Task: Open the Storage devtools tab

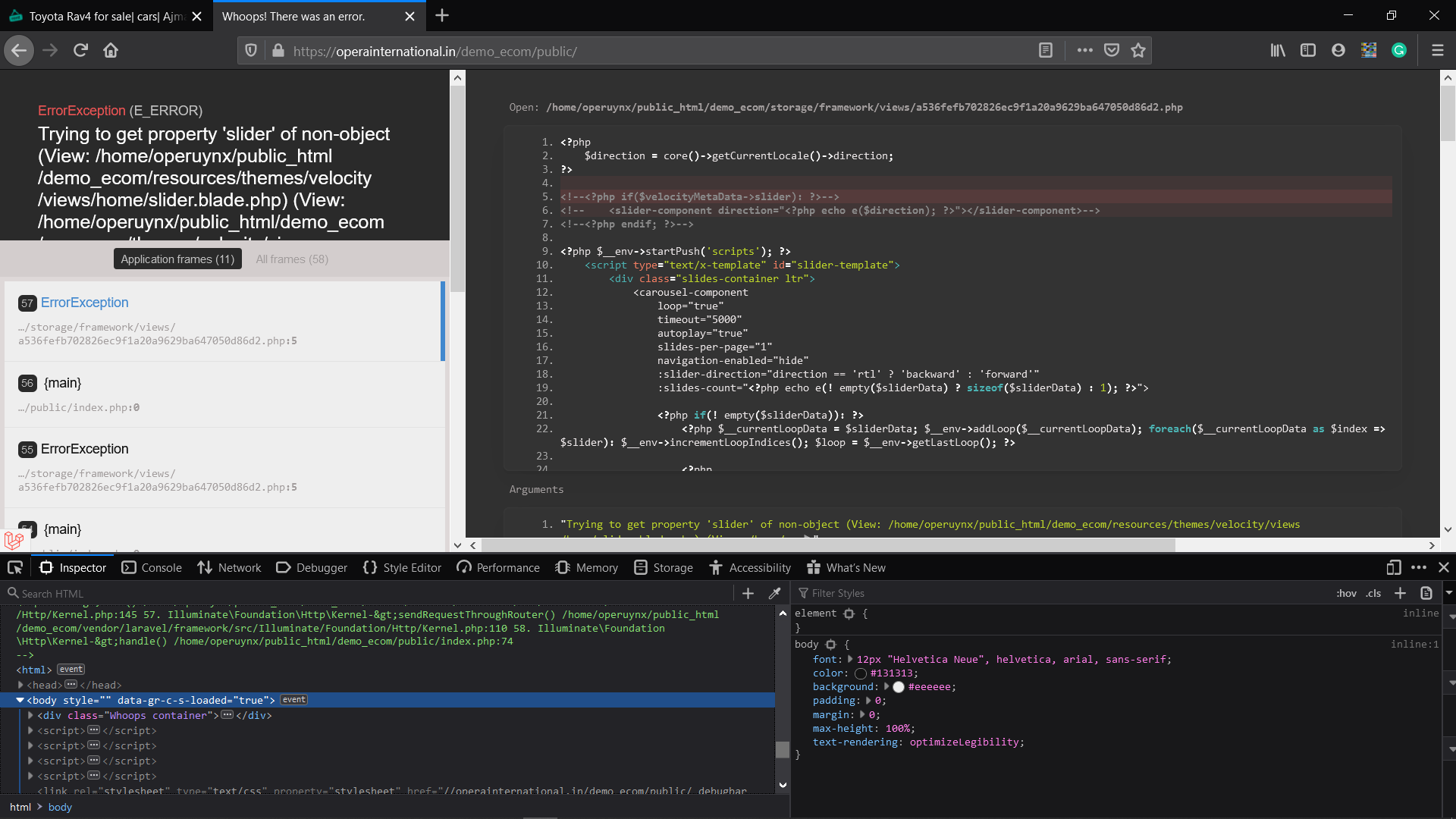Action: (x=664, y=567)
